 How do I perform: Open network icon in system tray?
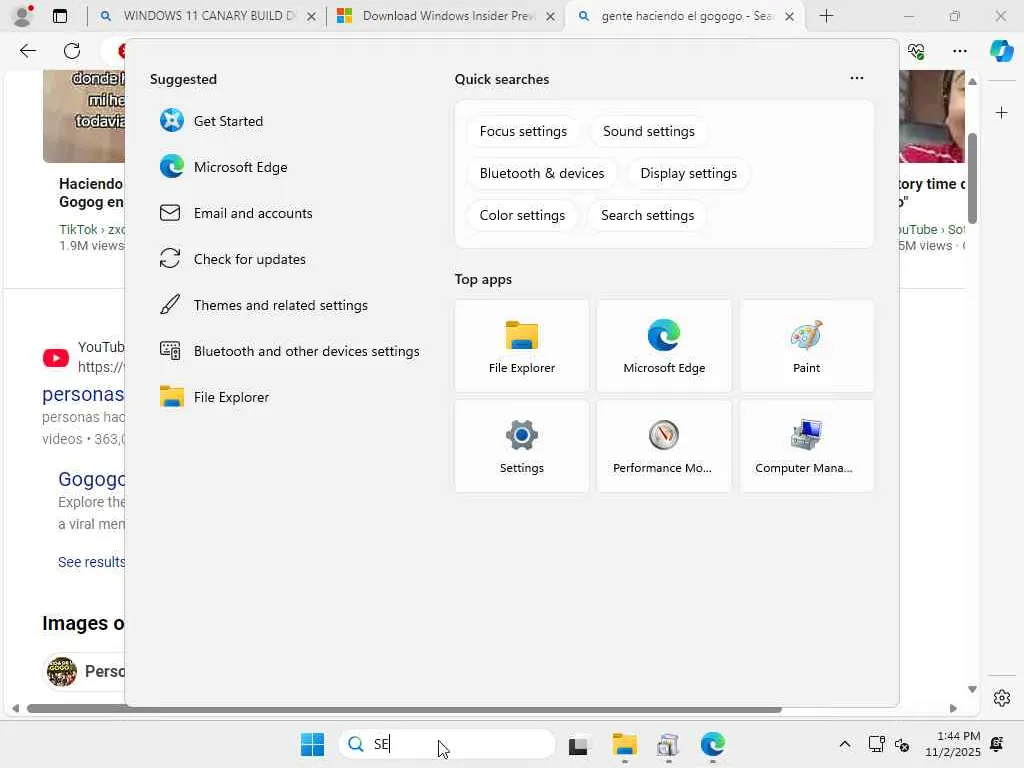tap(876, 744)
